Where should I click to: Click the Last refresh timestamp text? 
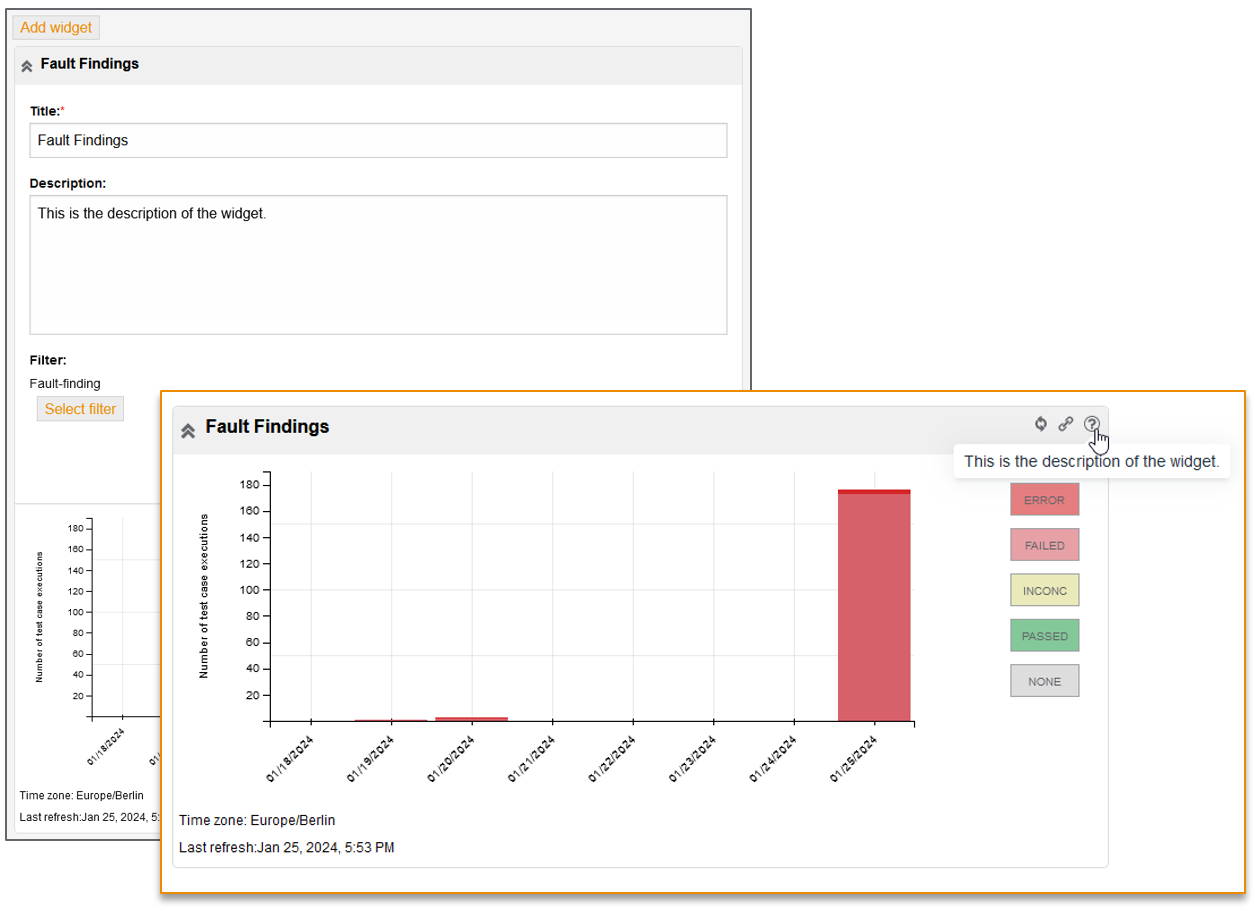tap(286, 847)
